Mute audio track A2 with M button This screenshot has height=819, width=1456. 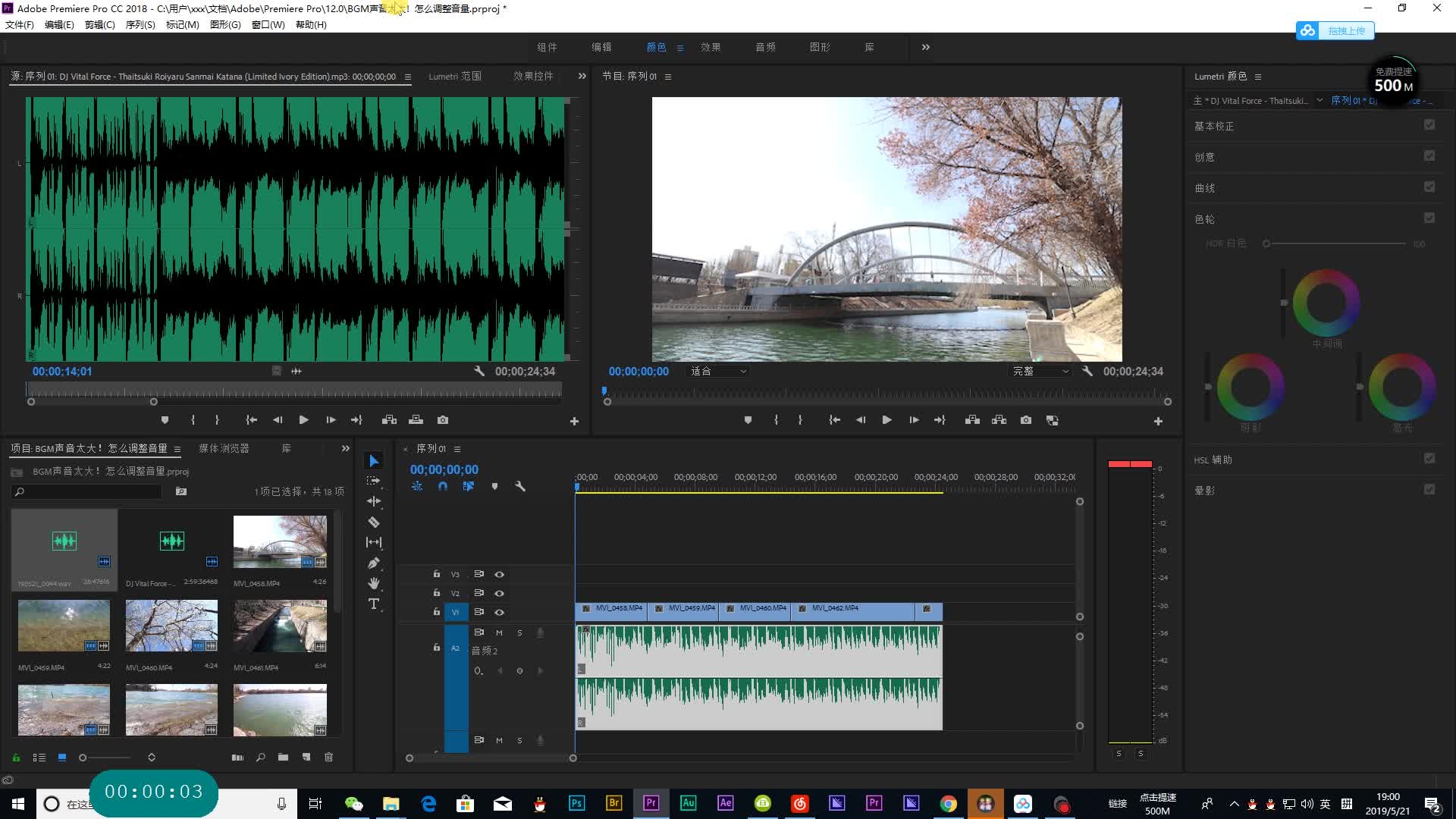tap(499, 633)
